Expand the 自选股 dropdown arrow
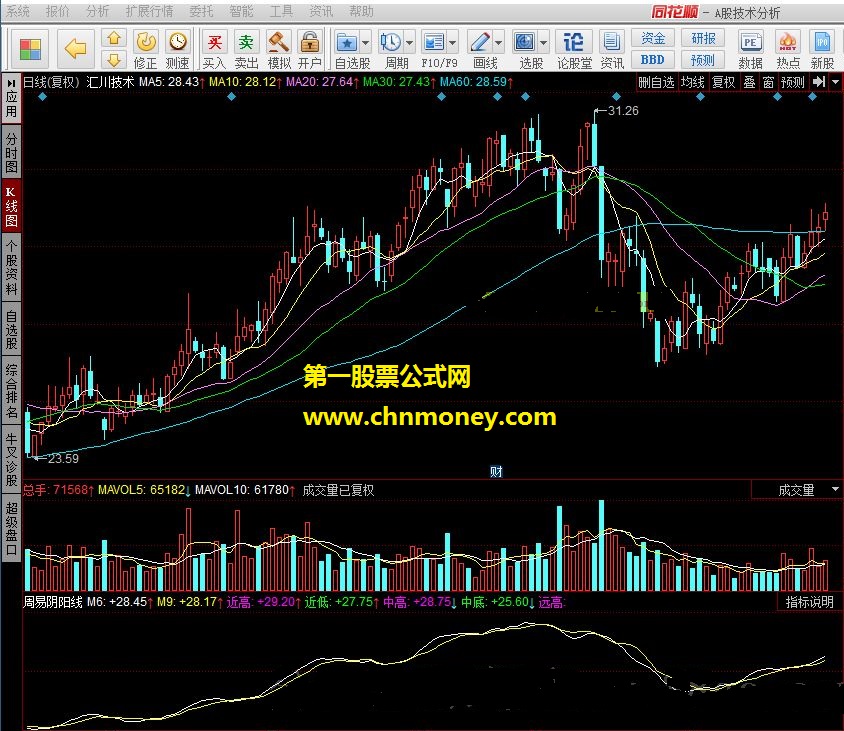 coord(365,42)
